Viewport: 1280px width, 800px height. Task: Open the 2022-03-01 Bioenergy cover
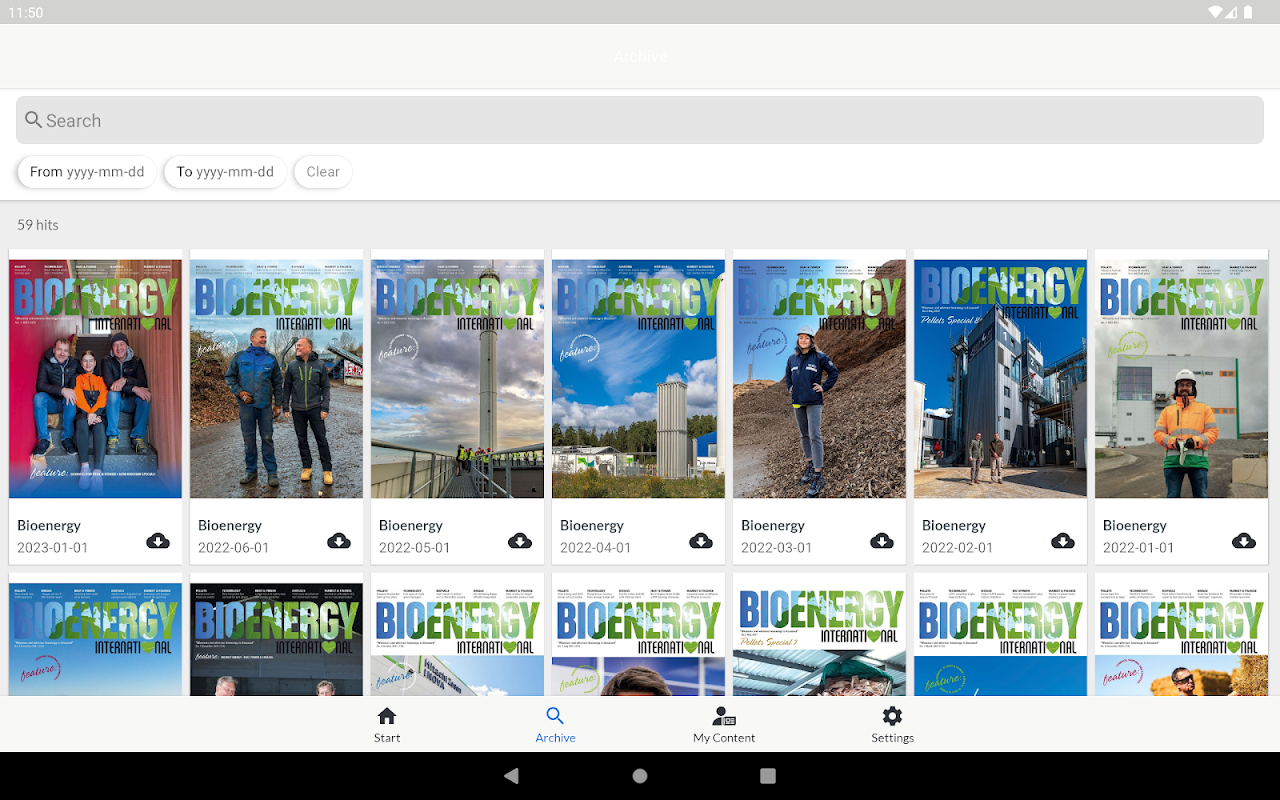pyautogui.click(x=820, y=379)
